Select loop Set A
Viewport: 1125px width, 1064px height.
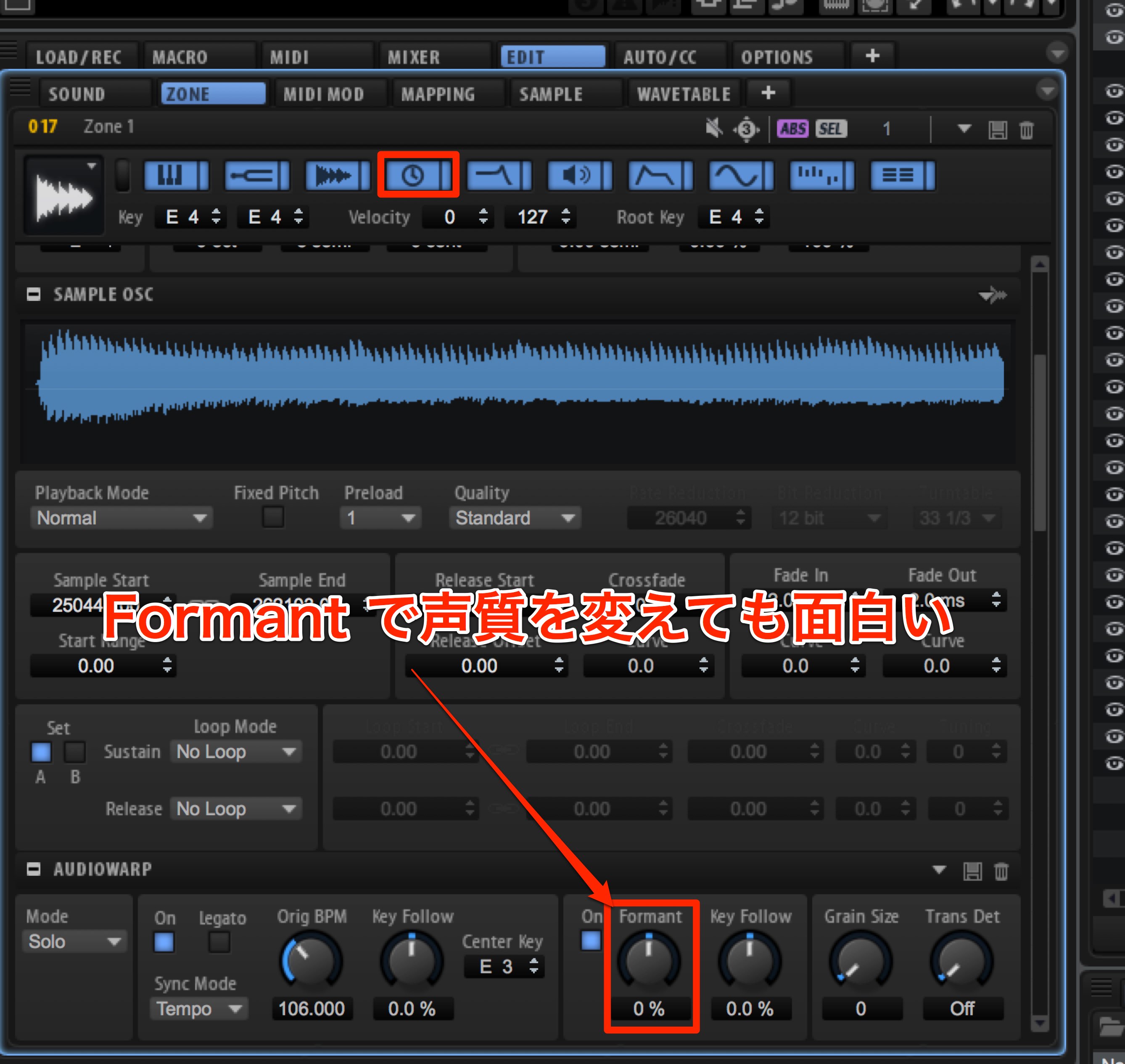(x=41, y=752)
